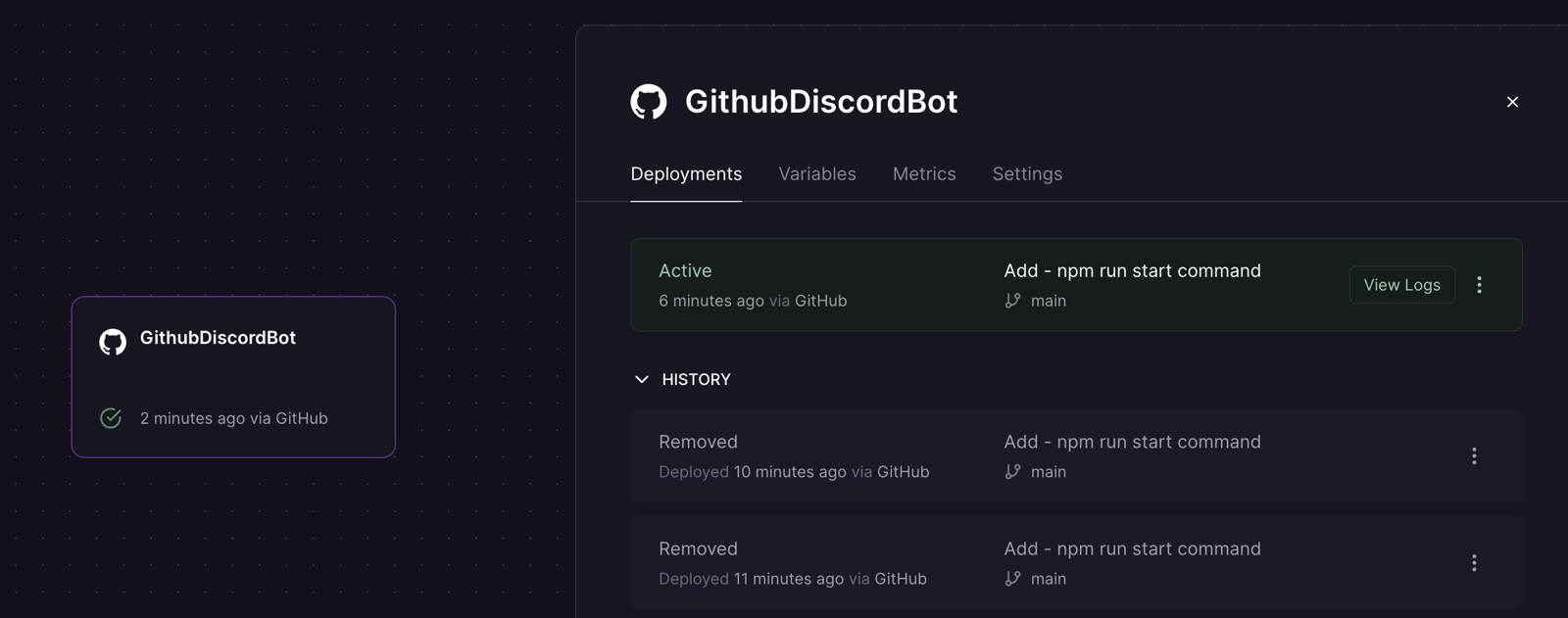Open the Metrics tab
The height and width of the screenshot is (618, 1568).
tap(923, 174)
